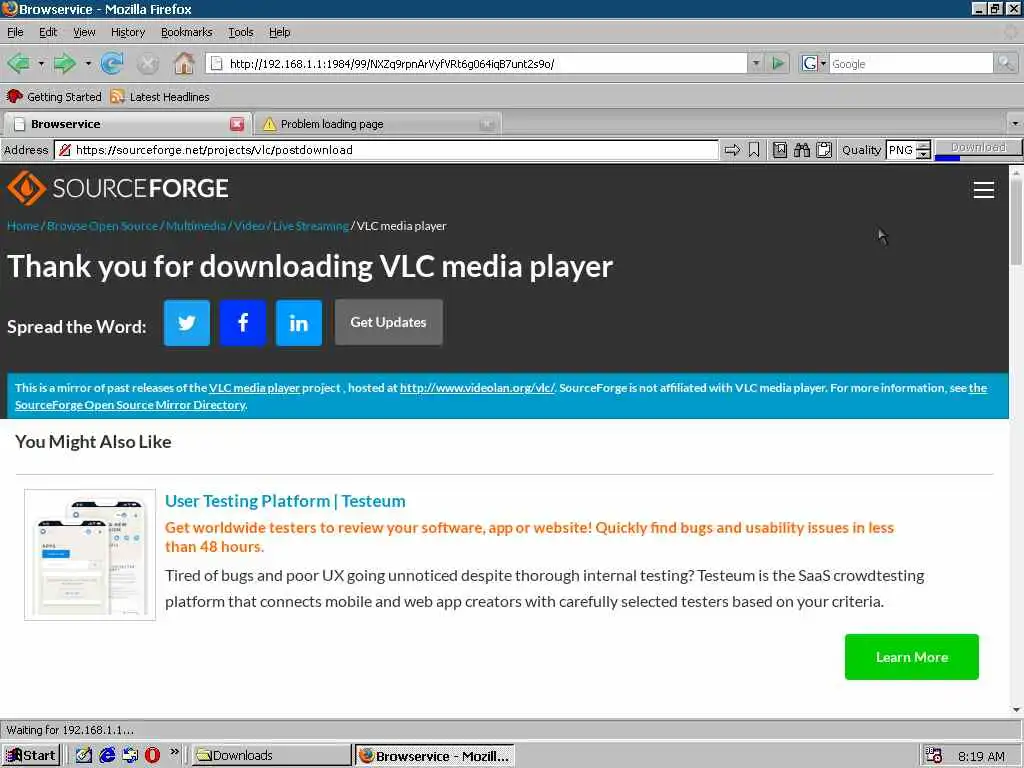Open the Forward history dropdown arrow
1024x768 pixels.
point(88,64)
